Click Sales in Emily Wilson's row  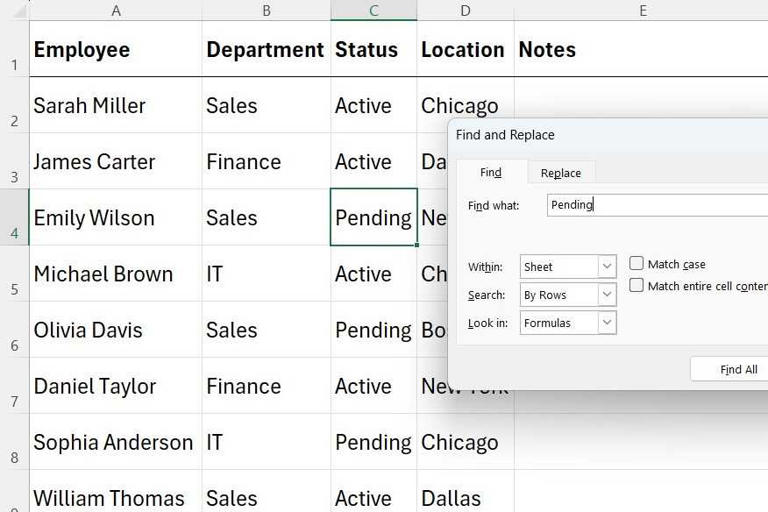[266, 217]
